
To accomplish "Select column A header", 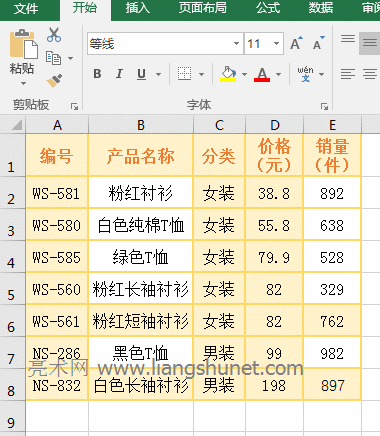I will click(x=57, y=125).
